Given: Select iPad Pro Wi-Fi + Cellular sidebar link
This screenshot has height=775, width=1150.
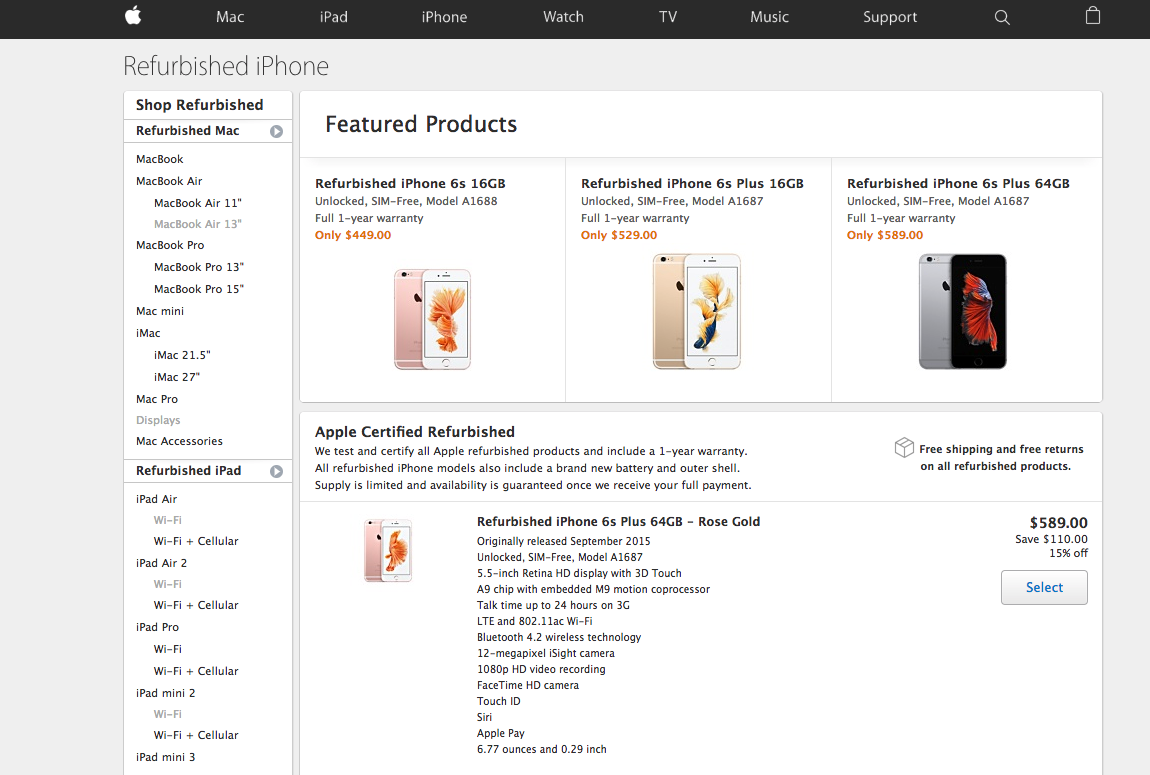Looking at the screenshot, I should tap(196, 671).
